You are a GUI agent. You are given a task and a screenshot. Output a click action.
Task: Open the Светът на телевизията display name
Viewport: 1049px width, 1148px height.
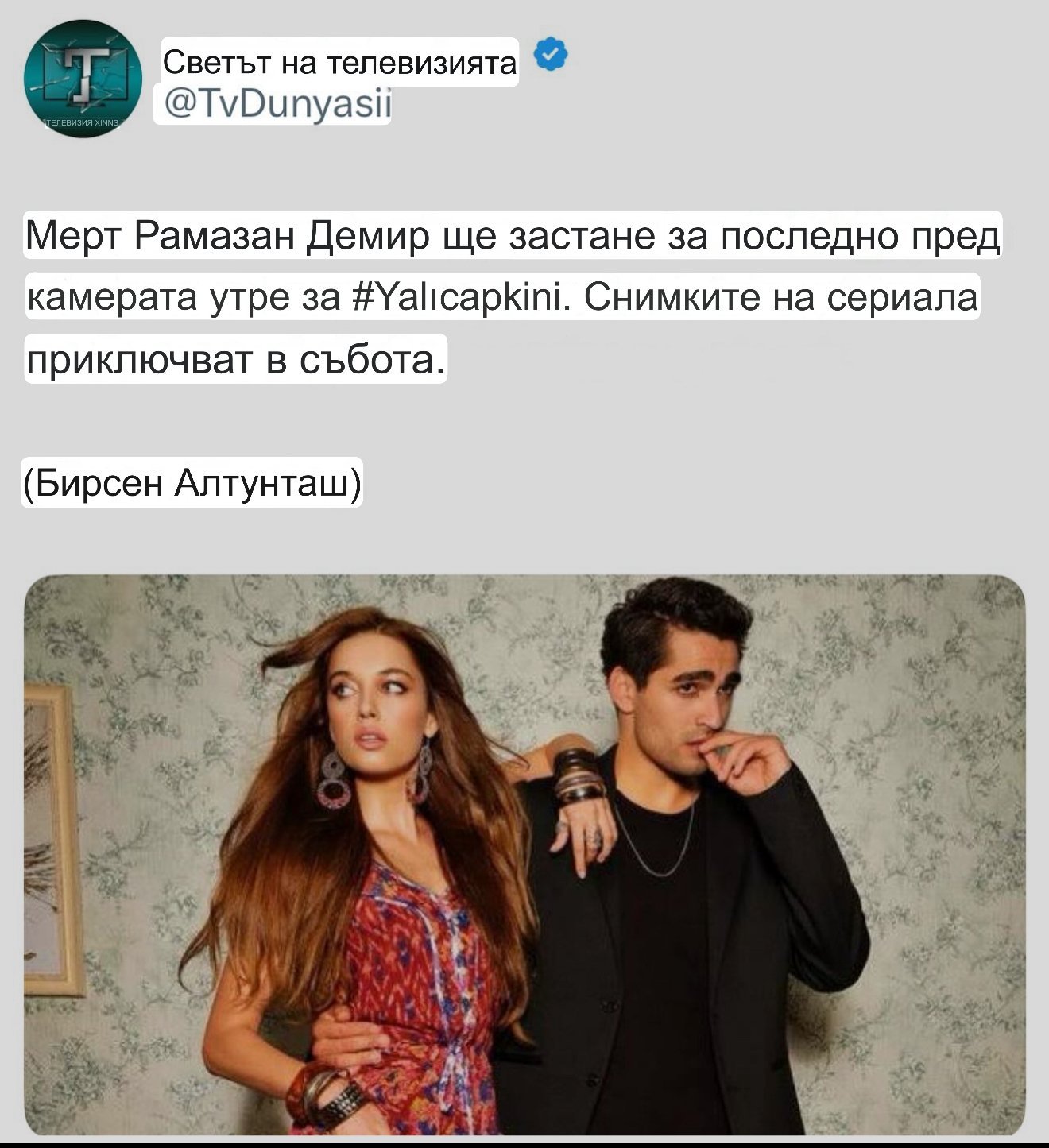click(340, 62)
